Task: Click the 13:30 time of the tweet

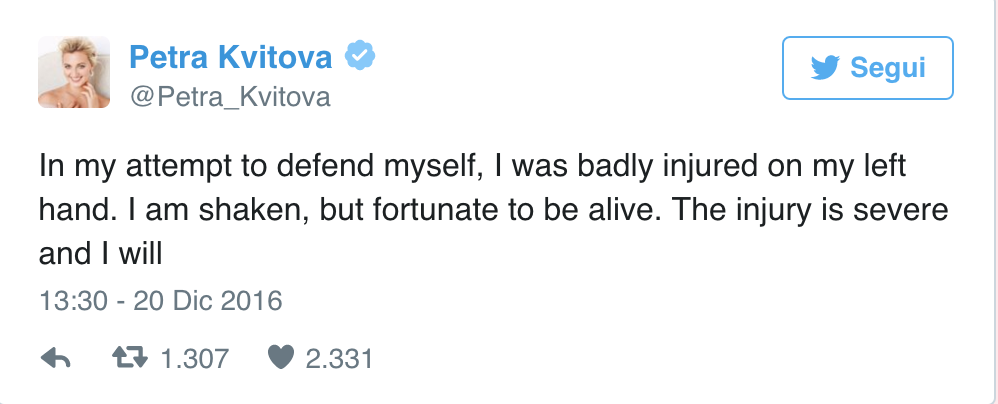Action: 68,300
